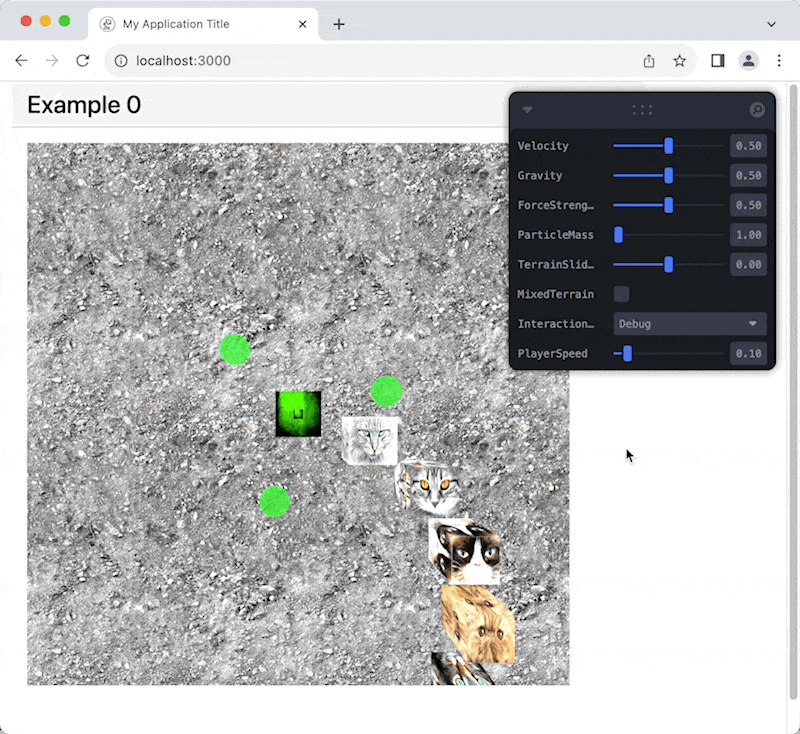The image size is (800, 734).
Task: Expand the tab search chevron
Action: coord(771,24)
